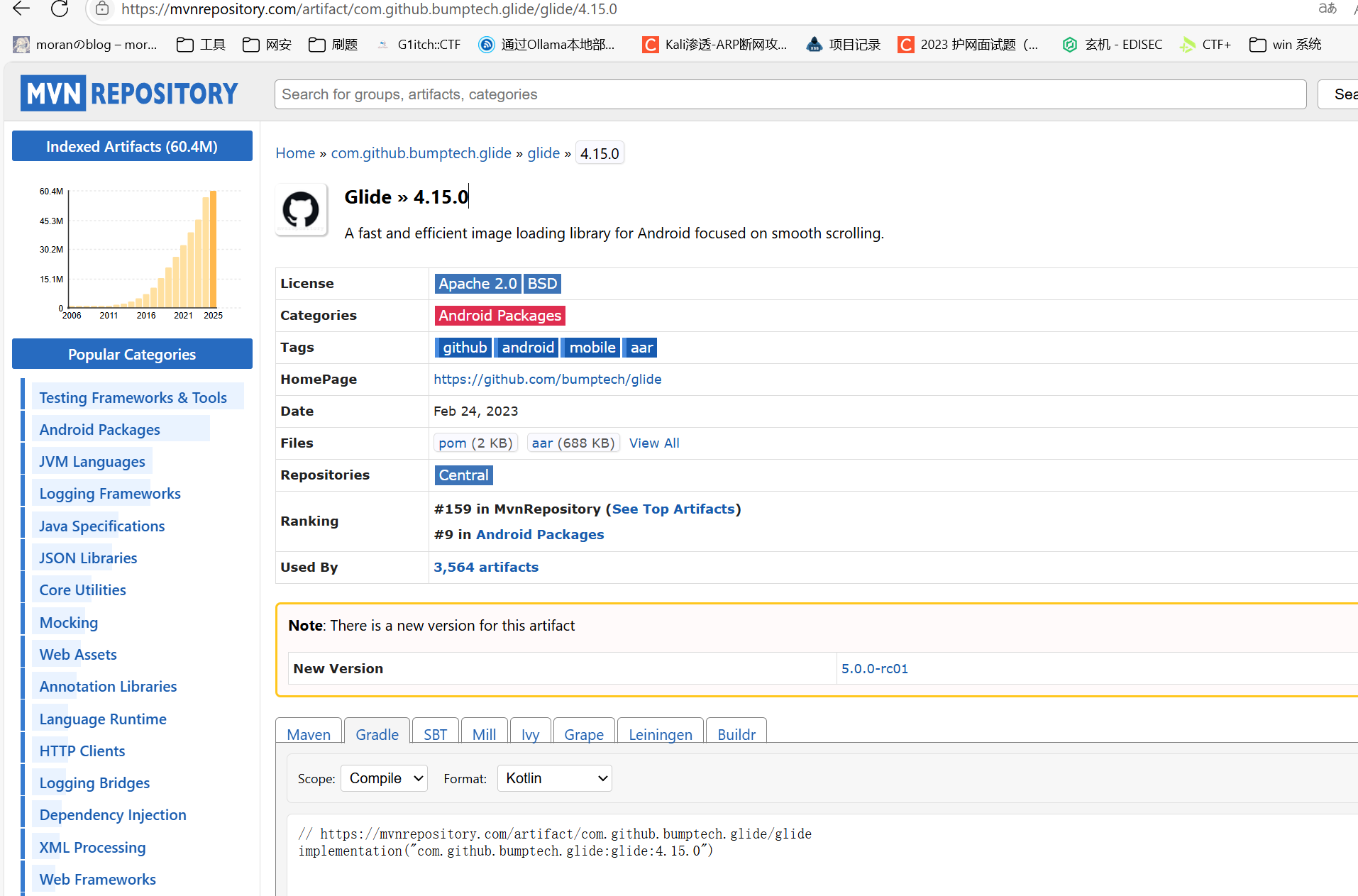Download the aar (688 KB) file

click(573, 443)
